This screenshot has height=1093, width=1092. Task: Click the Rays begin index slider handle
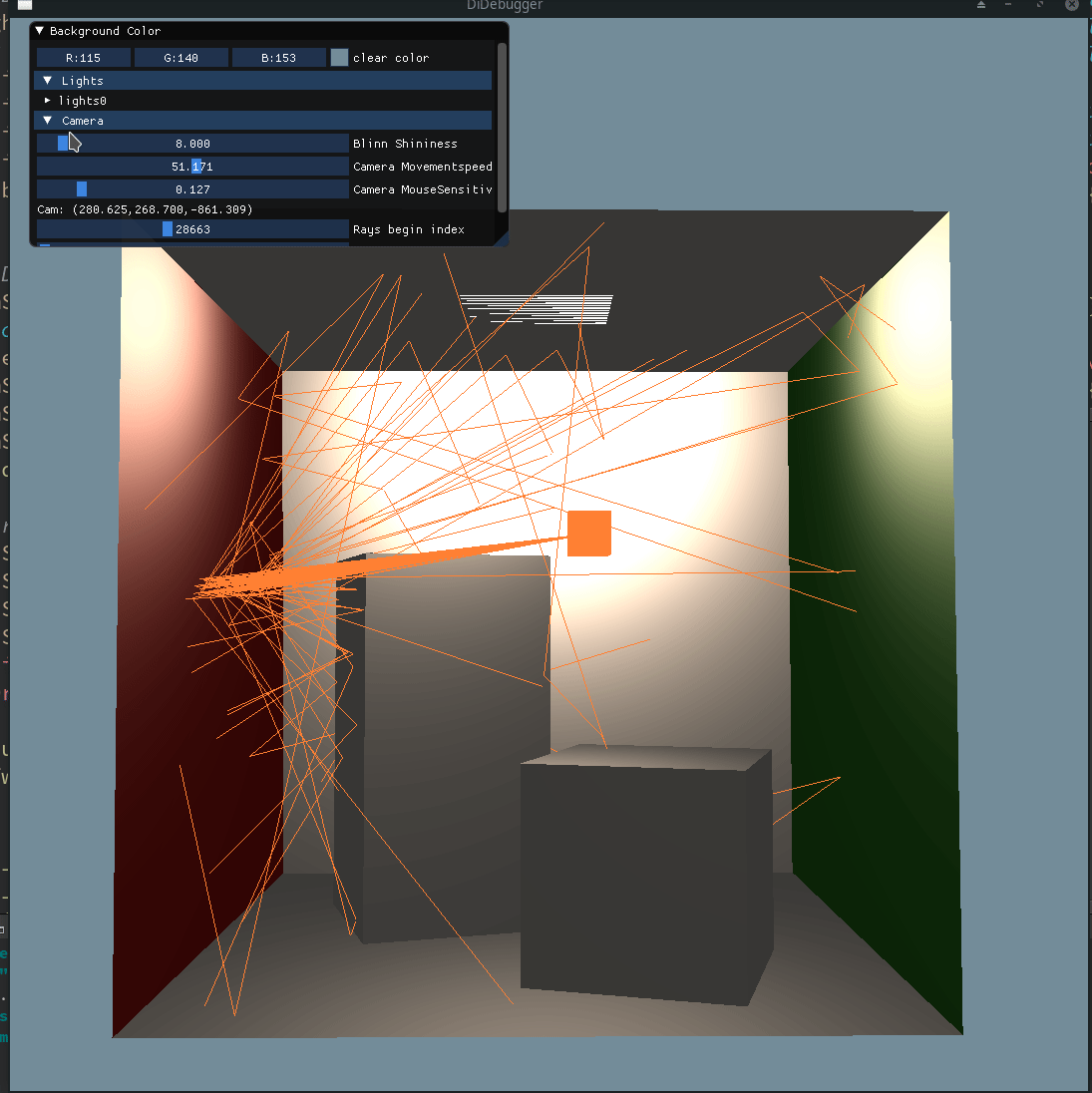(167, 229)
